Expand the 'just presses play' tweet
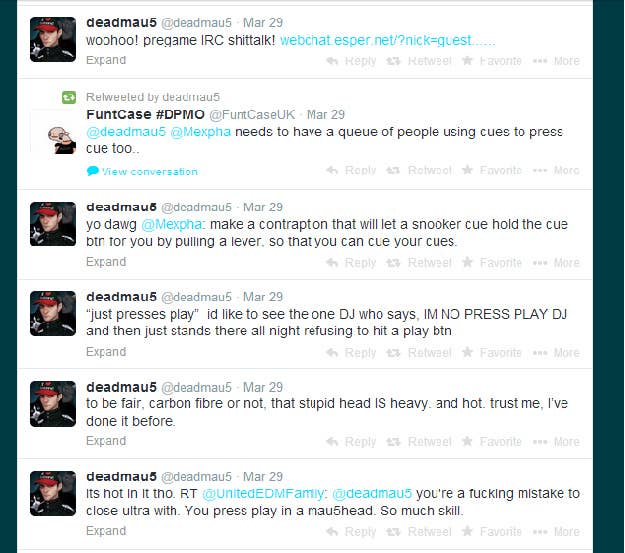Image resolution: width=625 pixels, height=553 pixels. coord(106,352)
